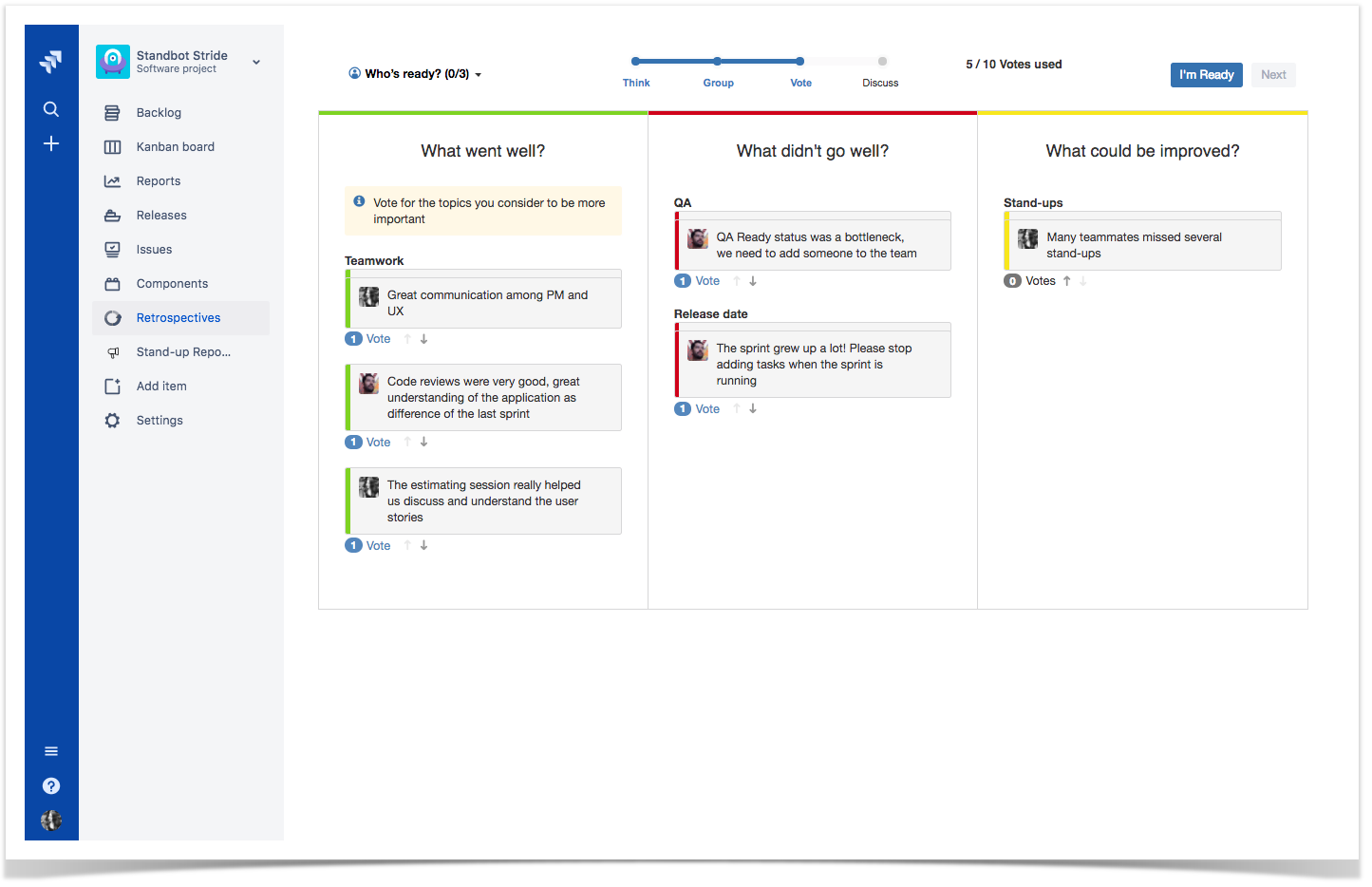
Task: Select the Discuss step marker
Action: [882, 61]
